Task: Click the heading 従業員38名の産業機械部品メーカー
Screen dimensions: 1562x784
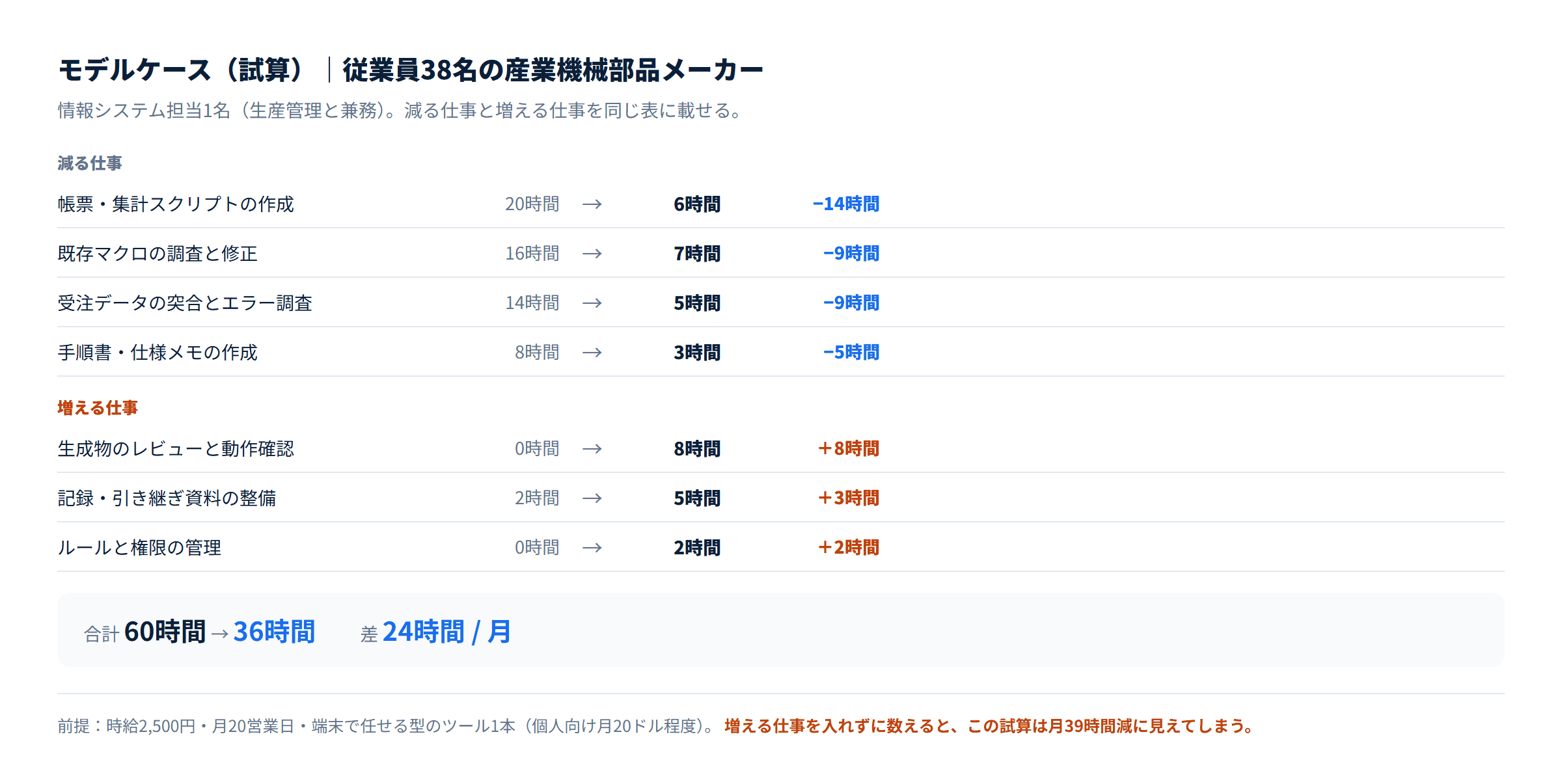Action: [553, 70]
